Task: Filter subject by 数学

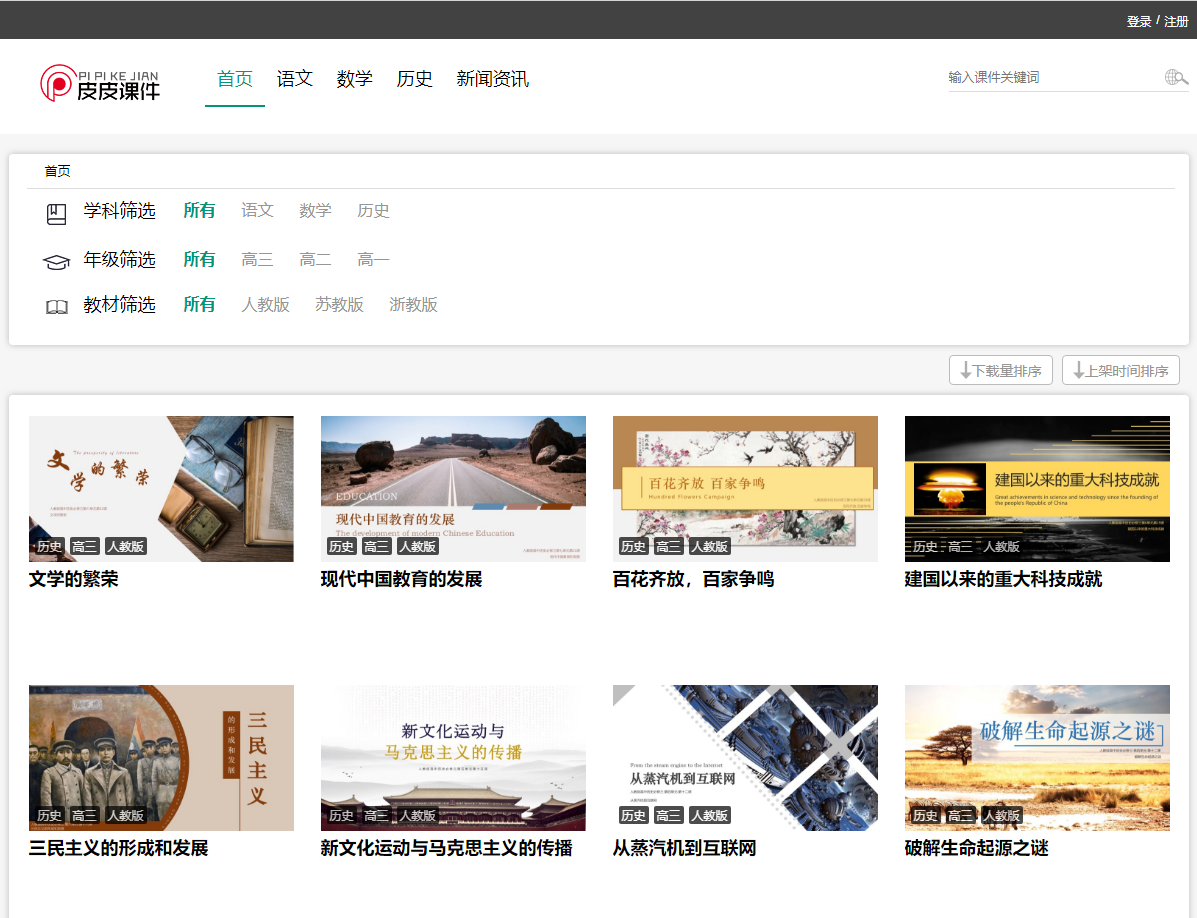Action: [315, 211]
